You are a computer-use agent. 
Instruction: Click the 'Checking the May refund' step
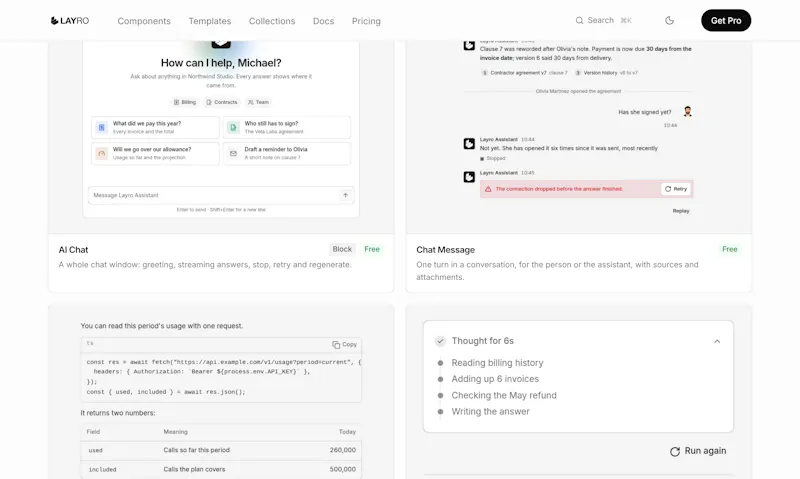(504, 395)
